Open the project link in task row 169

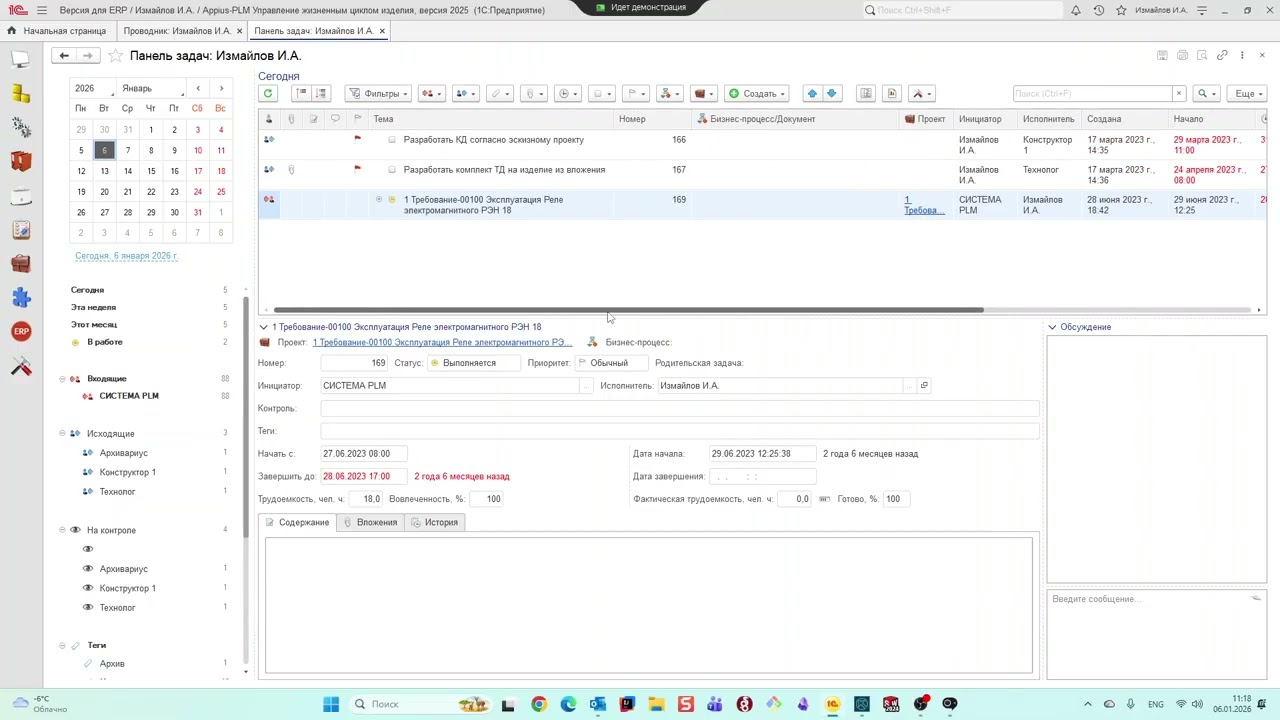(x=924, y=205)
